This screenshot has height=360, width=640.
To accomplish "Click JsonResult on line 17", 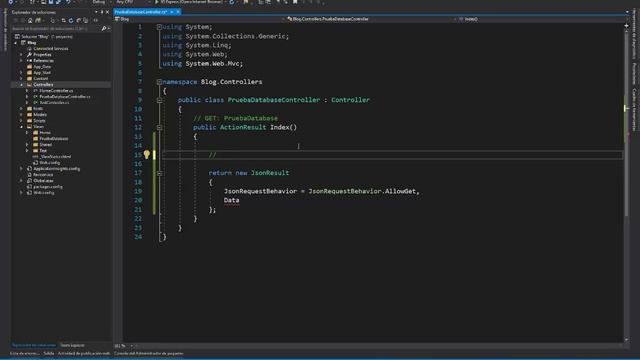I will point(270,173).
